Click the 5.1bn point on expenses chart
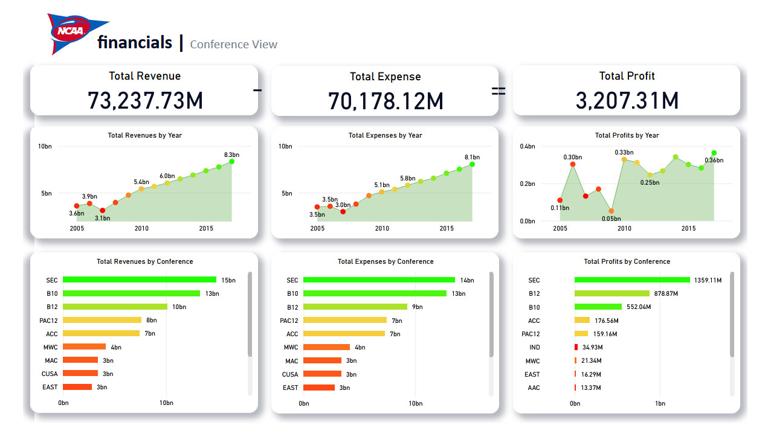 [x=382, y=192]
